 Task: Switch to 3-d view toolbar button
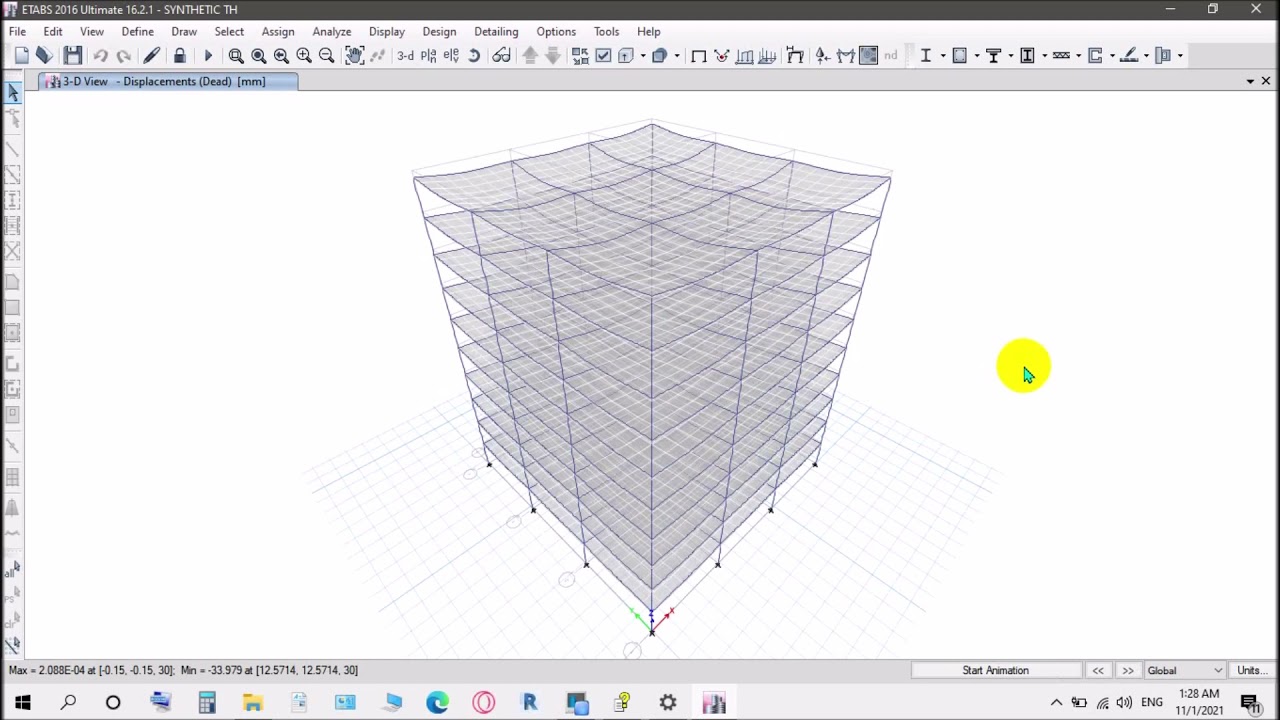coord(405,56)
